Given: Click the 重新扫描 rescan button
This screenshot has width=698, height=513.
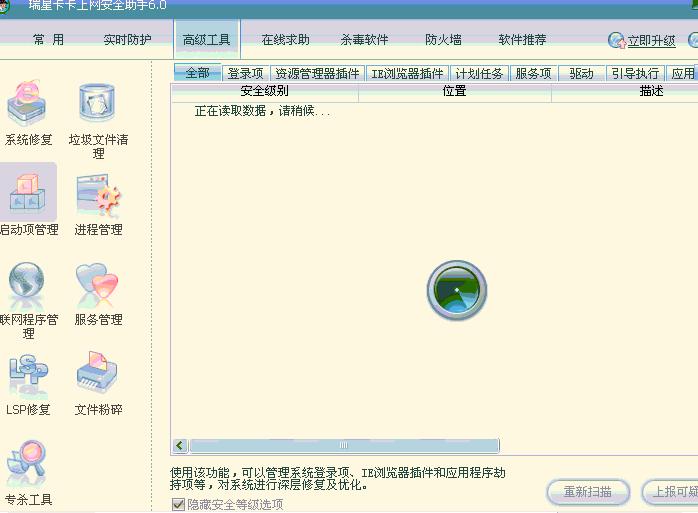Looking at the screenshot, I should 588,492.
